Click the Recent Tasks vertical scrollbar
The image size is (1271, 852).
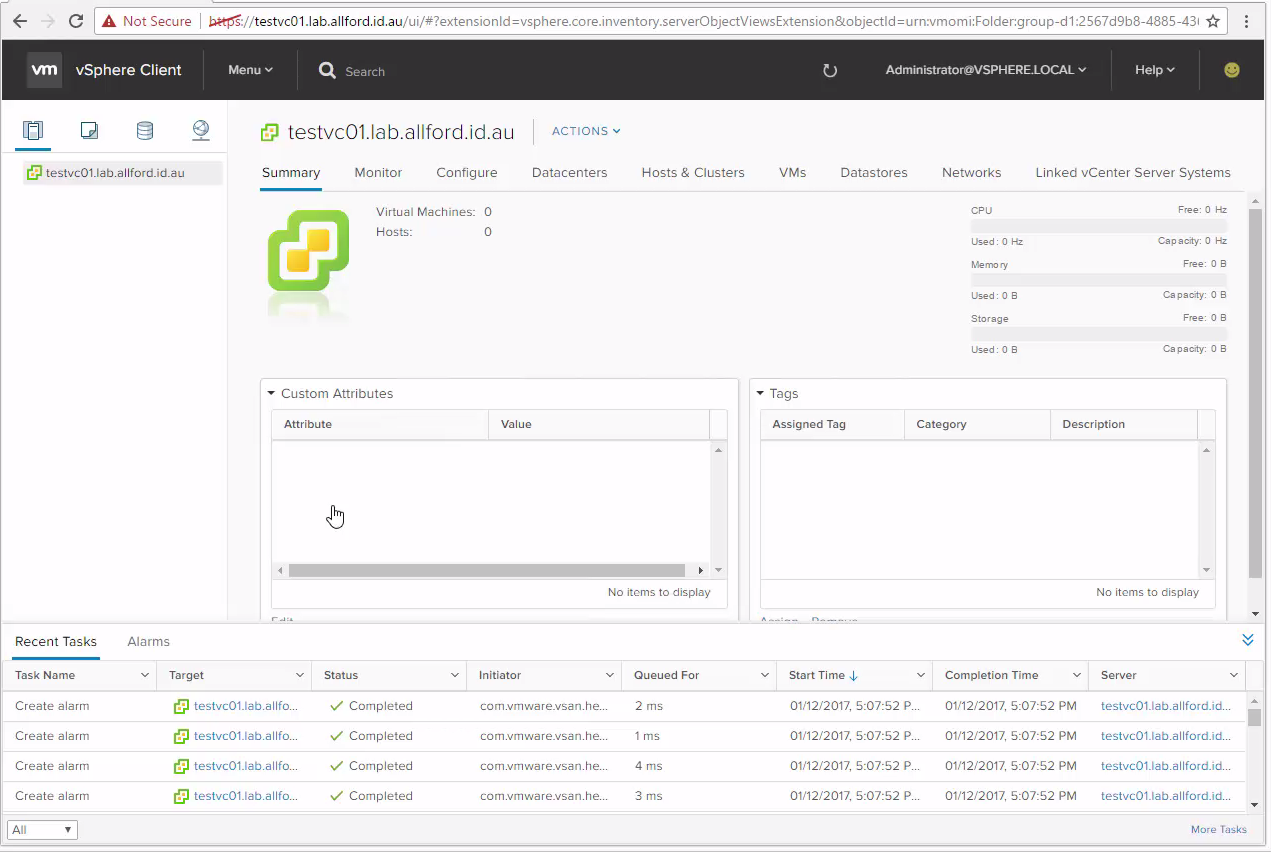point(1254,718)
